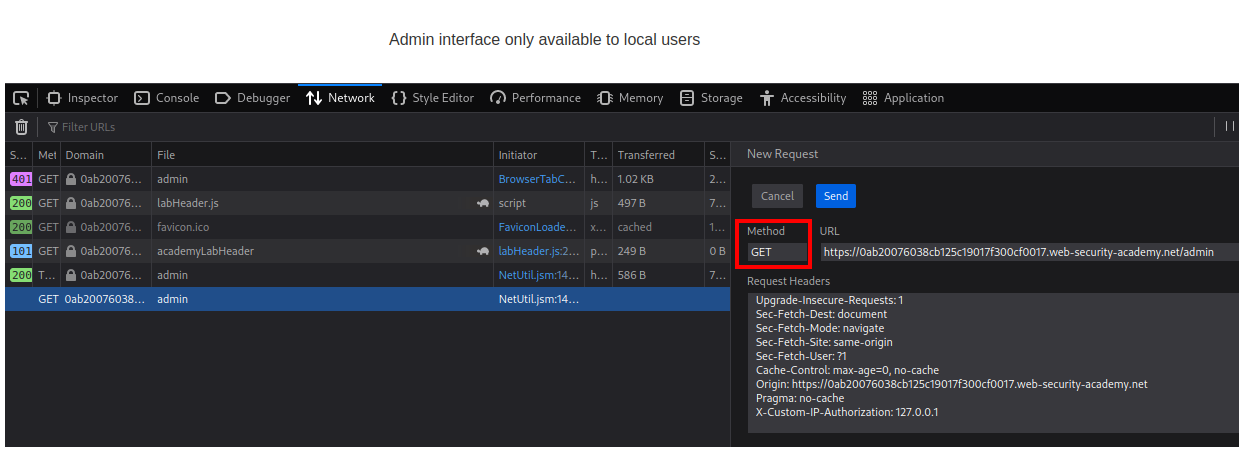Click turtle icon on academyLabHeader row

click(x=483, y=251)
